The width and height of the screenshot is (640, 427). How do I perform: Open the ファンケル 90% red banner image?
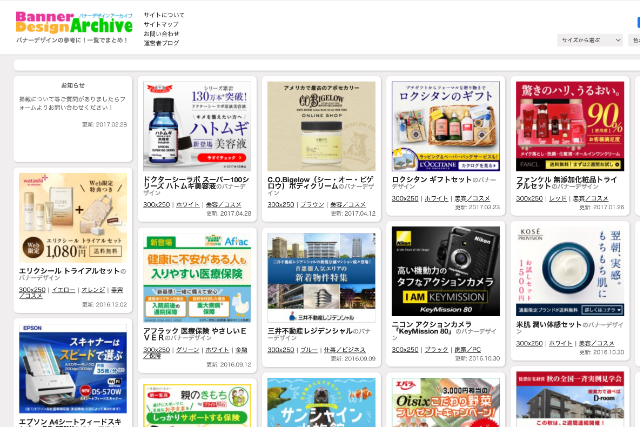[x=570, y=126]
